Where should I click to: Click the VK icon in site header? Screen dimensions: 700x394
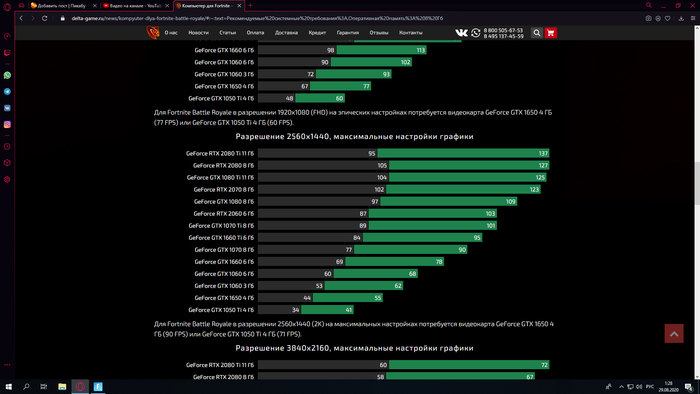pyautogui.click(x=462, y=33)
